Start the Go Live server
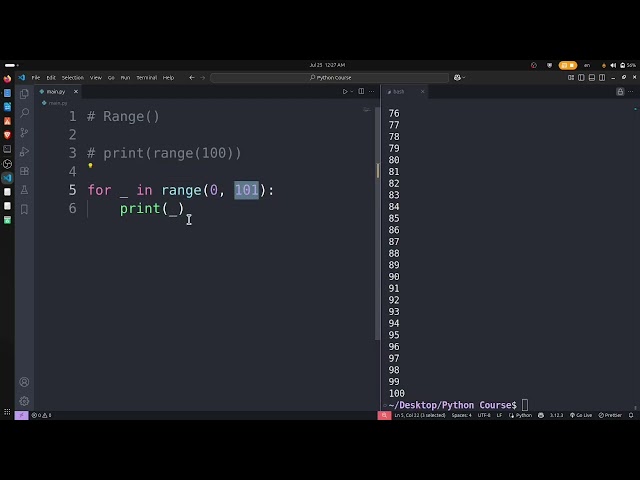Screen dimensions: 640x480 pos(581,415)
